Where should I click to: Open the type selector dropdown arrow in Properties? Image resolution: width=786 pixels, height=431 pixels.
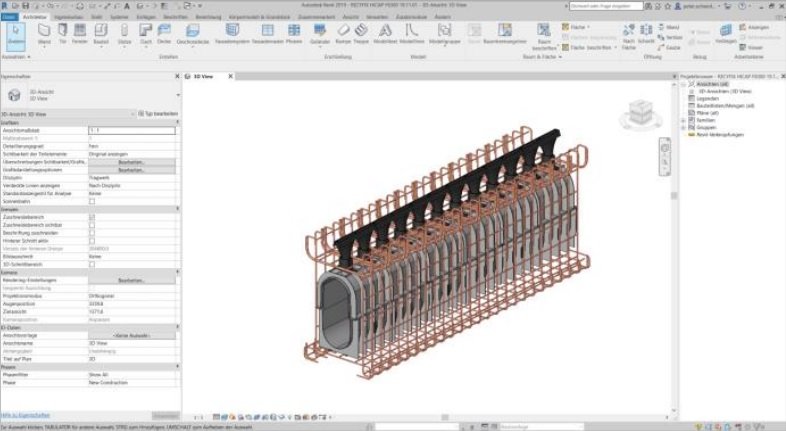[x=178, y=95]
